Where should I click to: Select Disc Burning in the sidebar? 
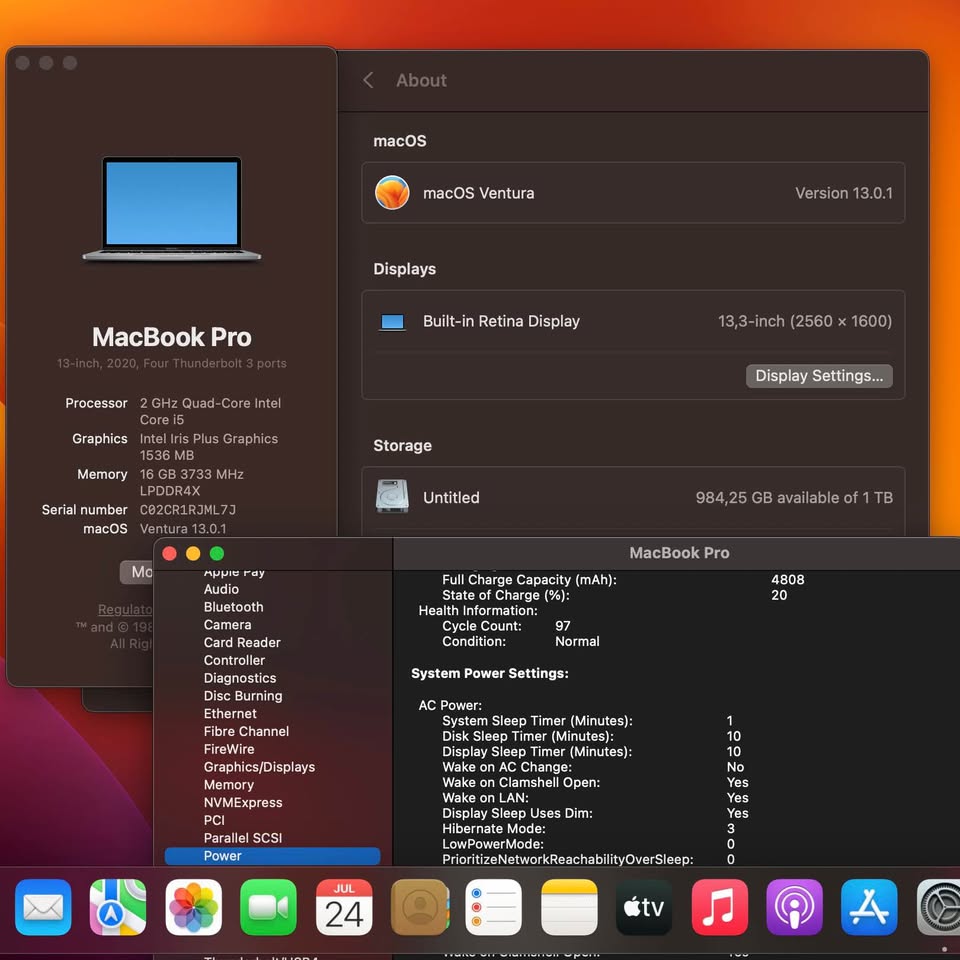click(x=242, y=696)
